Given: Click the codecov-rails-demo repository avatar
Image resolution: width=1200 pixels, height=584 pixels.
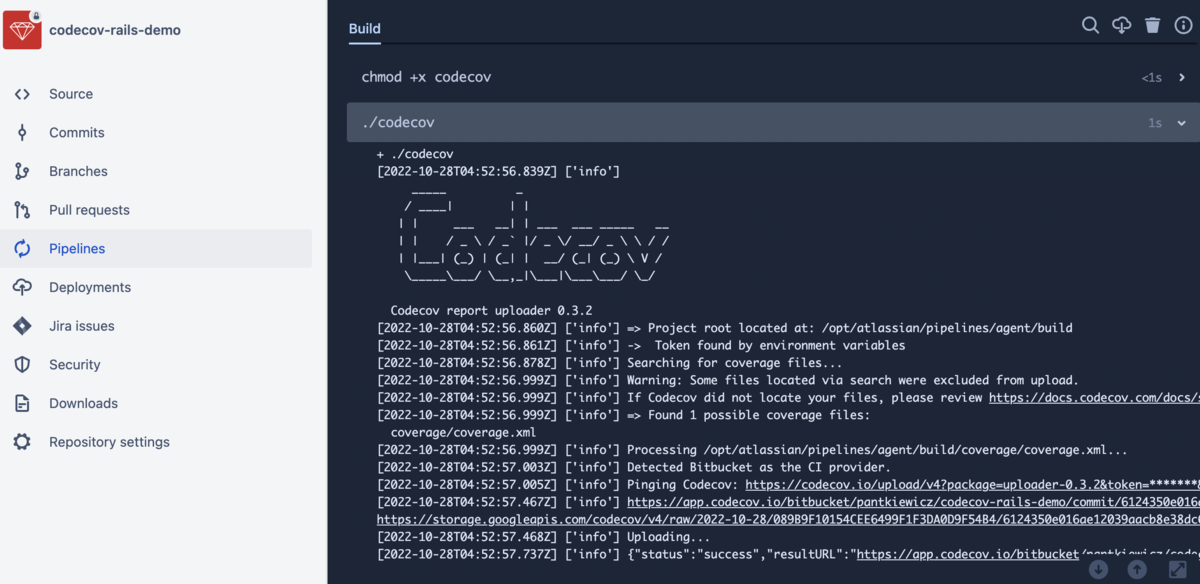Looking at the screenshot, I should click(22, 30).
